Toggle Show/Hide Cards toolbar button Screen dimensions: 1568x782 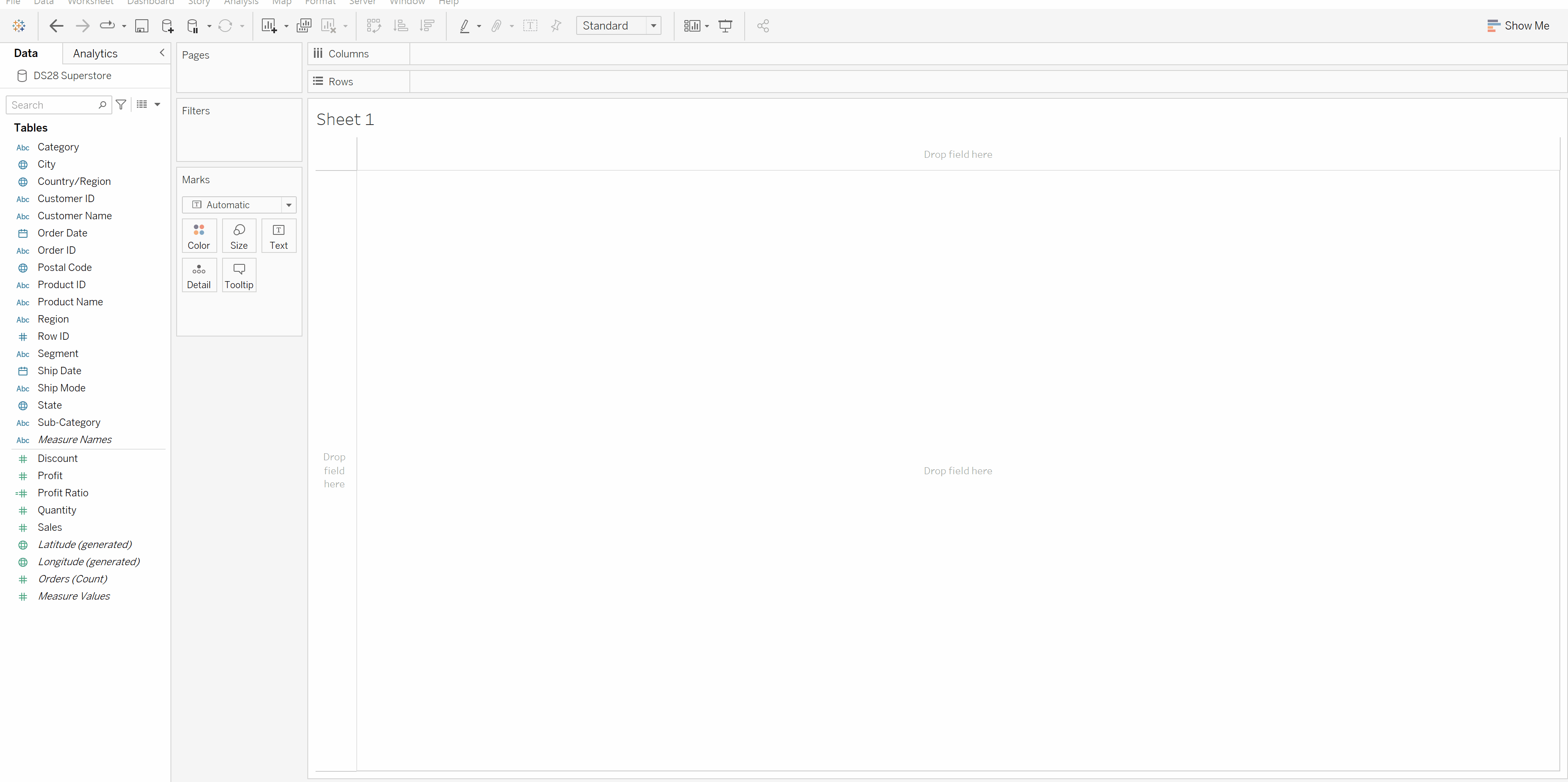click(692, 25)
